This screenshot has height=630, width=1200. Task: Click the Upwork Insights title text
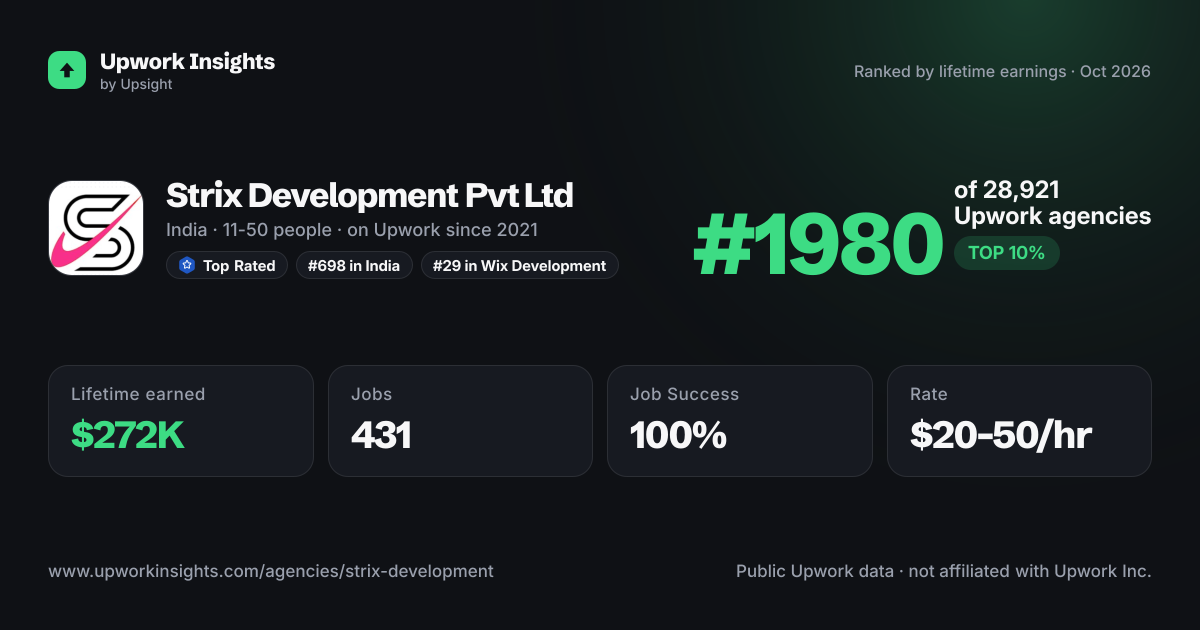click(187, 61)
